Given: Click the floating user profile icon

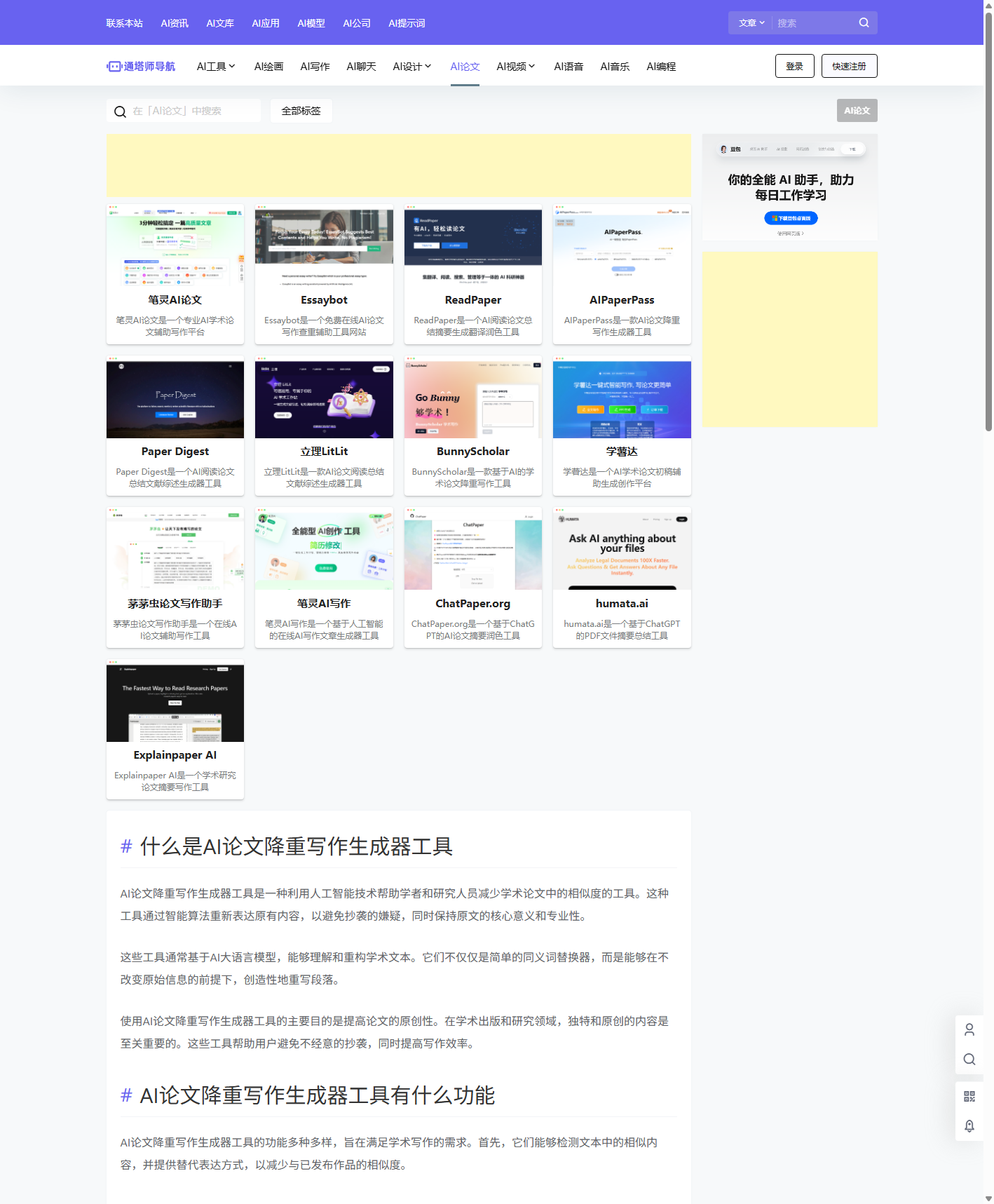Looking at the screenshot, I should [x=969, y=1029].
